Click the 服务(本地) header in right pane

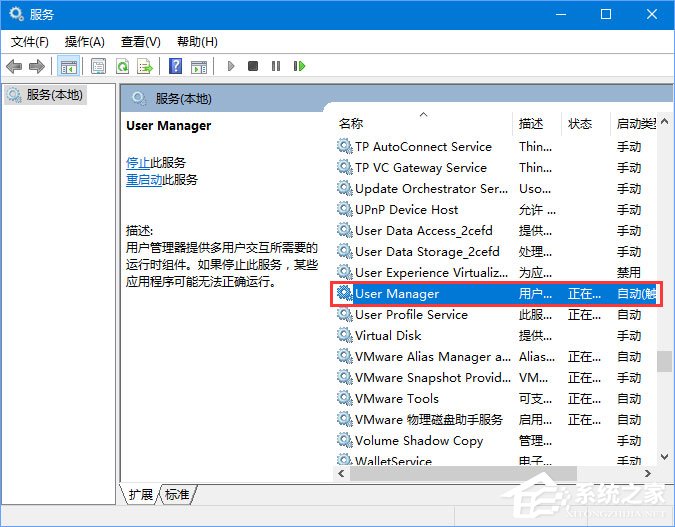(183, 99)
